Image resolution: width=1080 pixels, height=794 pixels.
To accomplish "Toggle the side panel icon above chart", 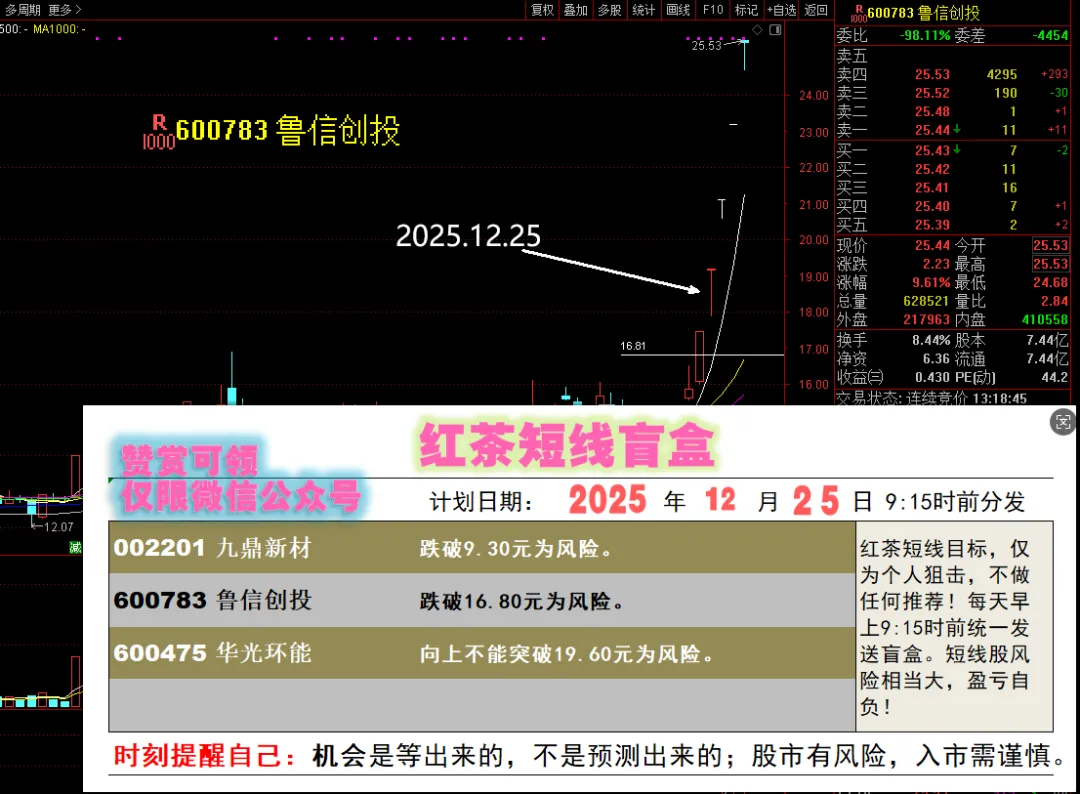I will pyautogui.click(x=776, y=30).
